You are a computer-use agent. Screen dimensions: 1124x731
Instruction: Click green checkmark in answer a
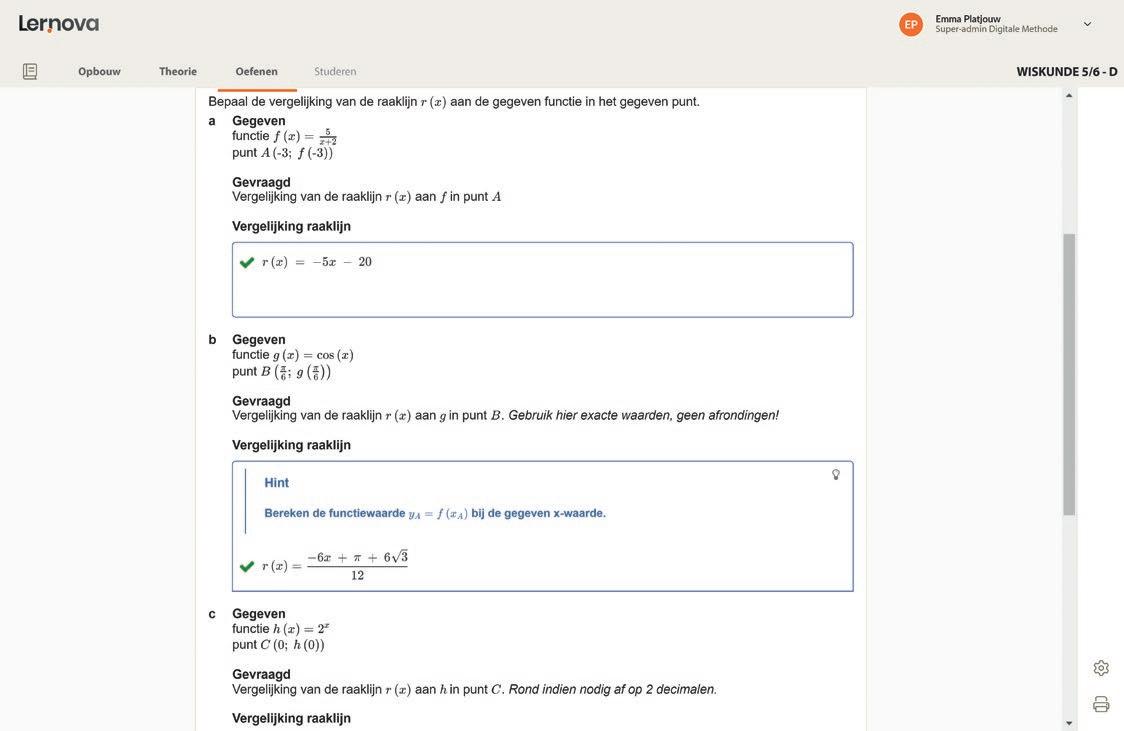click(x=247, y=262)
